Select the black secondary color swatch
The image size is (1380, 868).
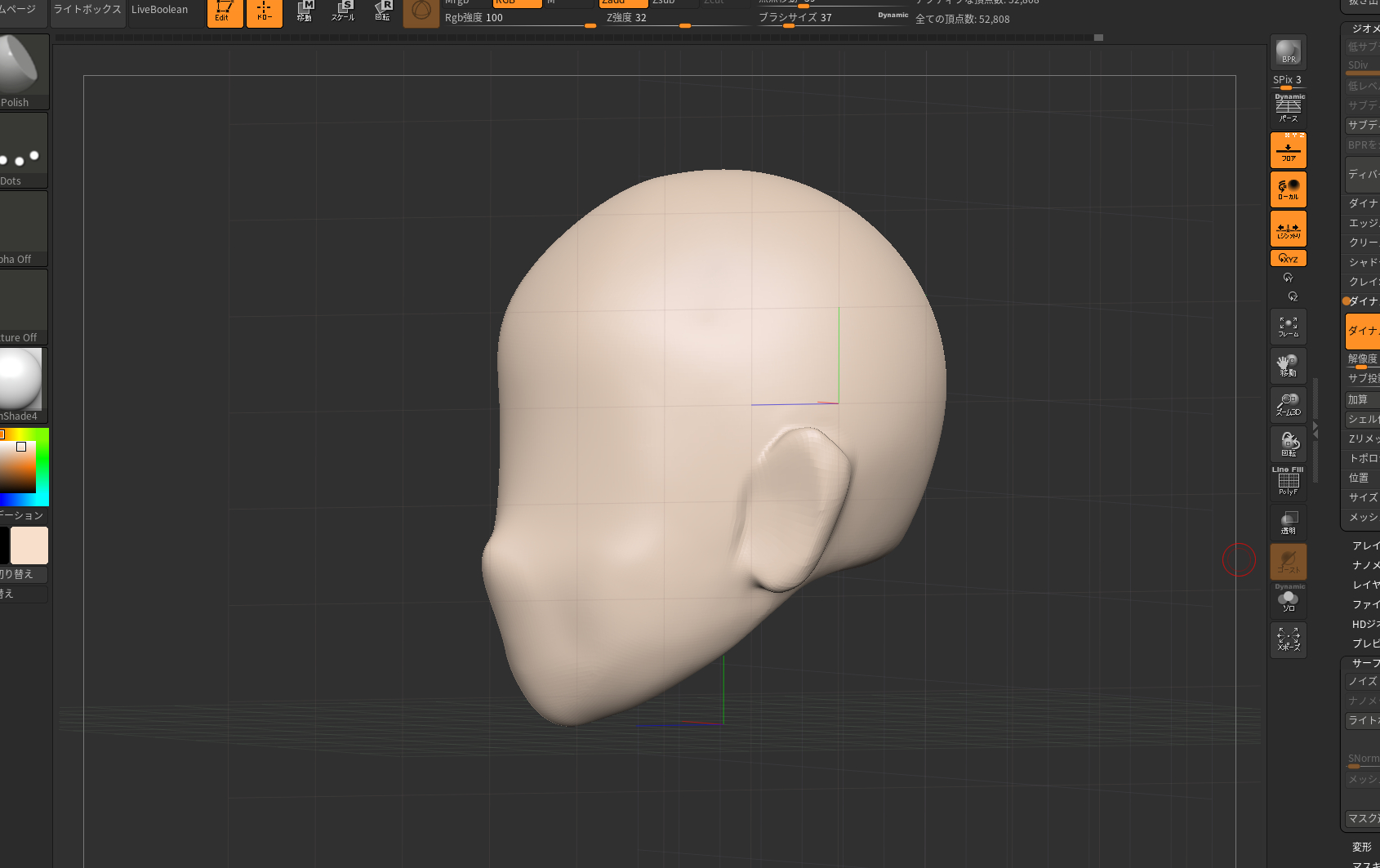(x=4, y=545)
